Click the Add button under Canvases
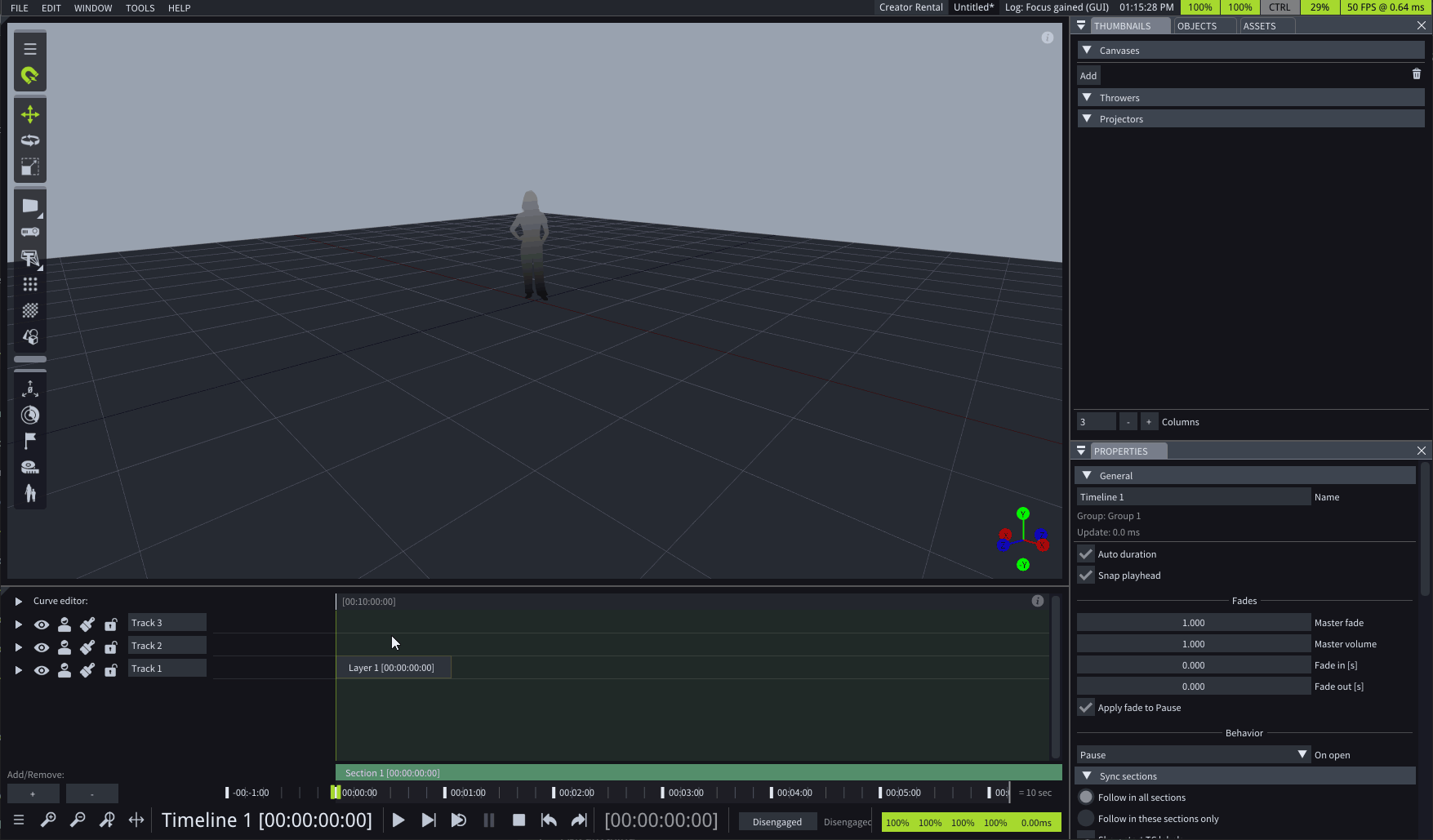Viewport: 1433px width, 840px height. point(1088,76)
